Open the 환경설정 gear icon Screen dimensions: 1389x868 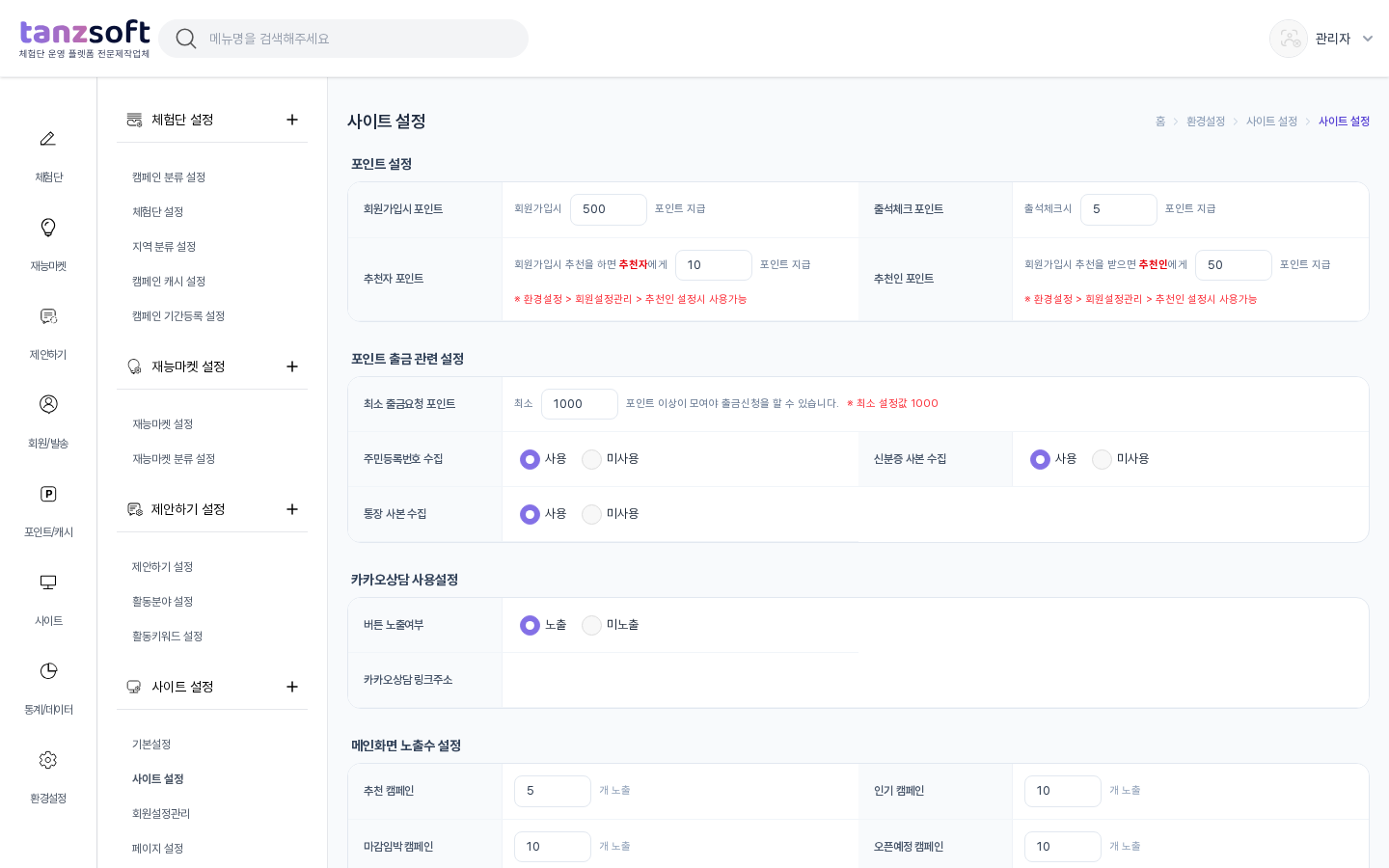click(x=47, y=760)
